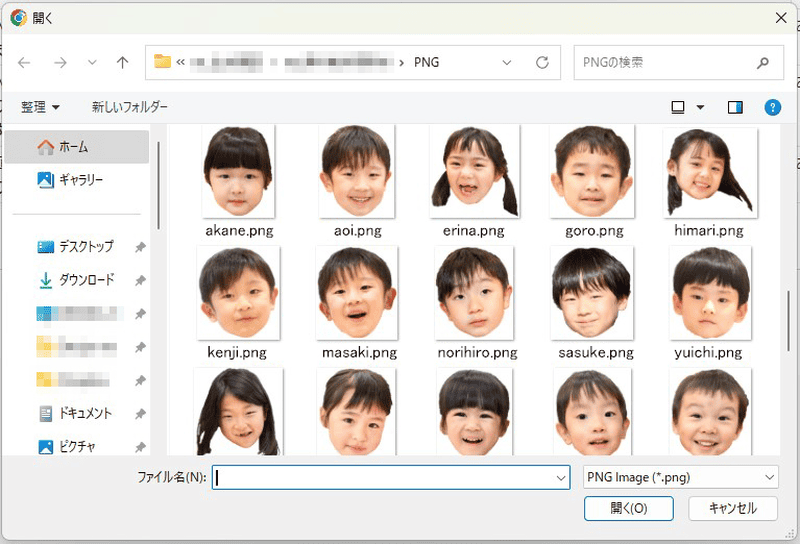Screen dimensions: 800x544
Task: Click the pin icon beside ピクチャ
Action: 140,447
